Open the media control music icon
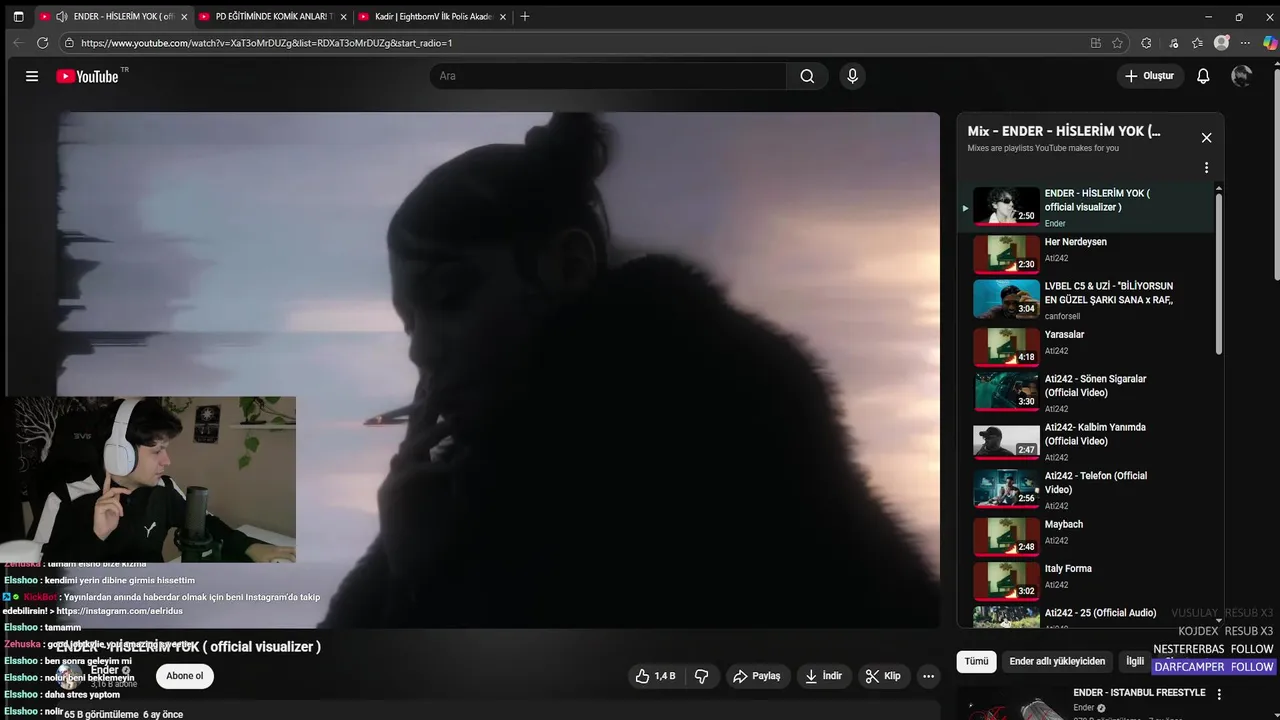Image resolution: width=1280 pixels, height=720 pixels. (x=1173, y=43)
